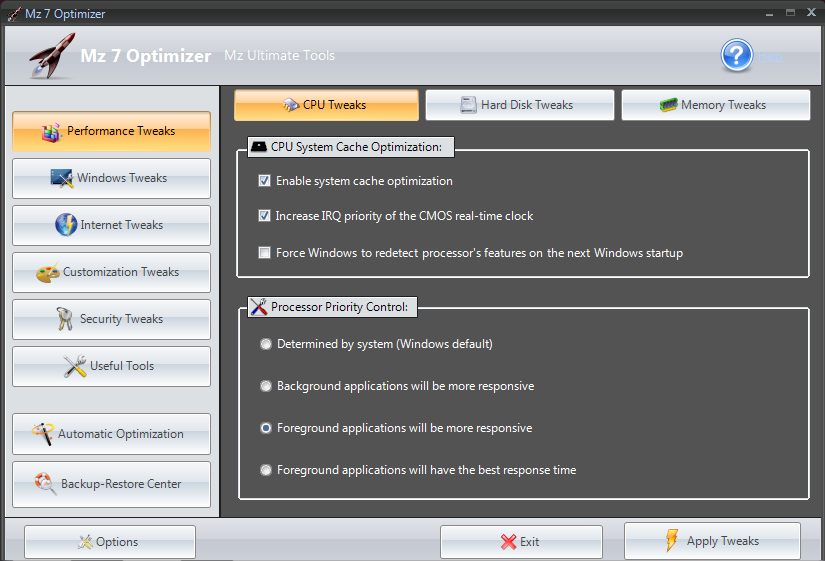The height and width of the screenshot is (561, 825).
Task: Click the CPU System Cache Optimization header icon
Action: click(258, 146)
